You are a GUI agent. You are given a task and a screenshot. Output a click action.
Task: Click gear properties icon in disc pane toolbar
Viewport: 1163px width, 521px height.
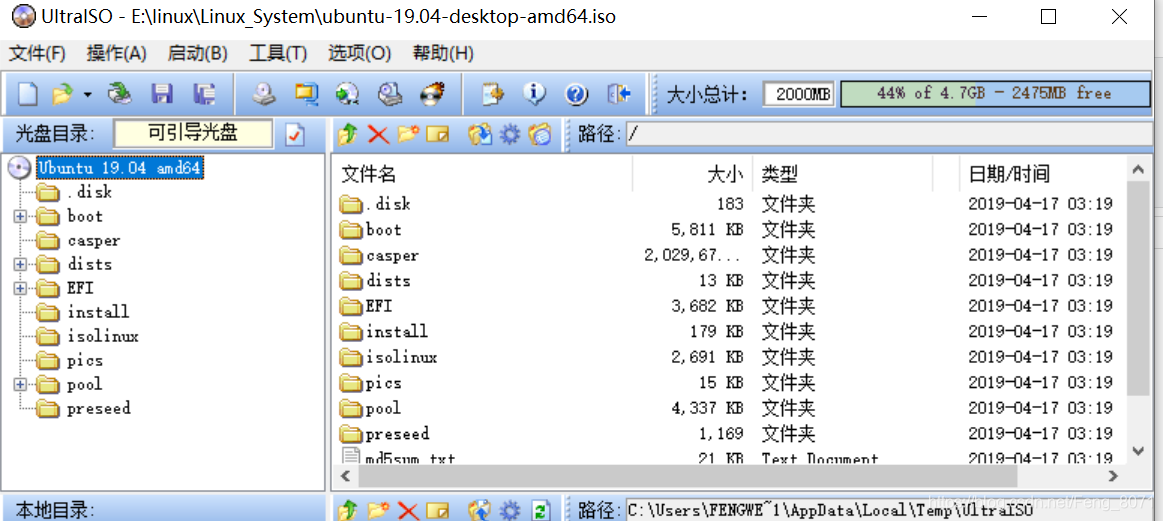510,134
